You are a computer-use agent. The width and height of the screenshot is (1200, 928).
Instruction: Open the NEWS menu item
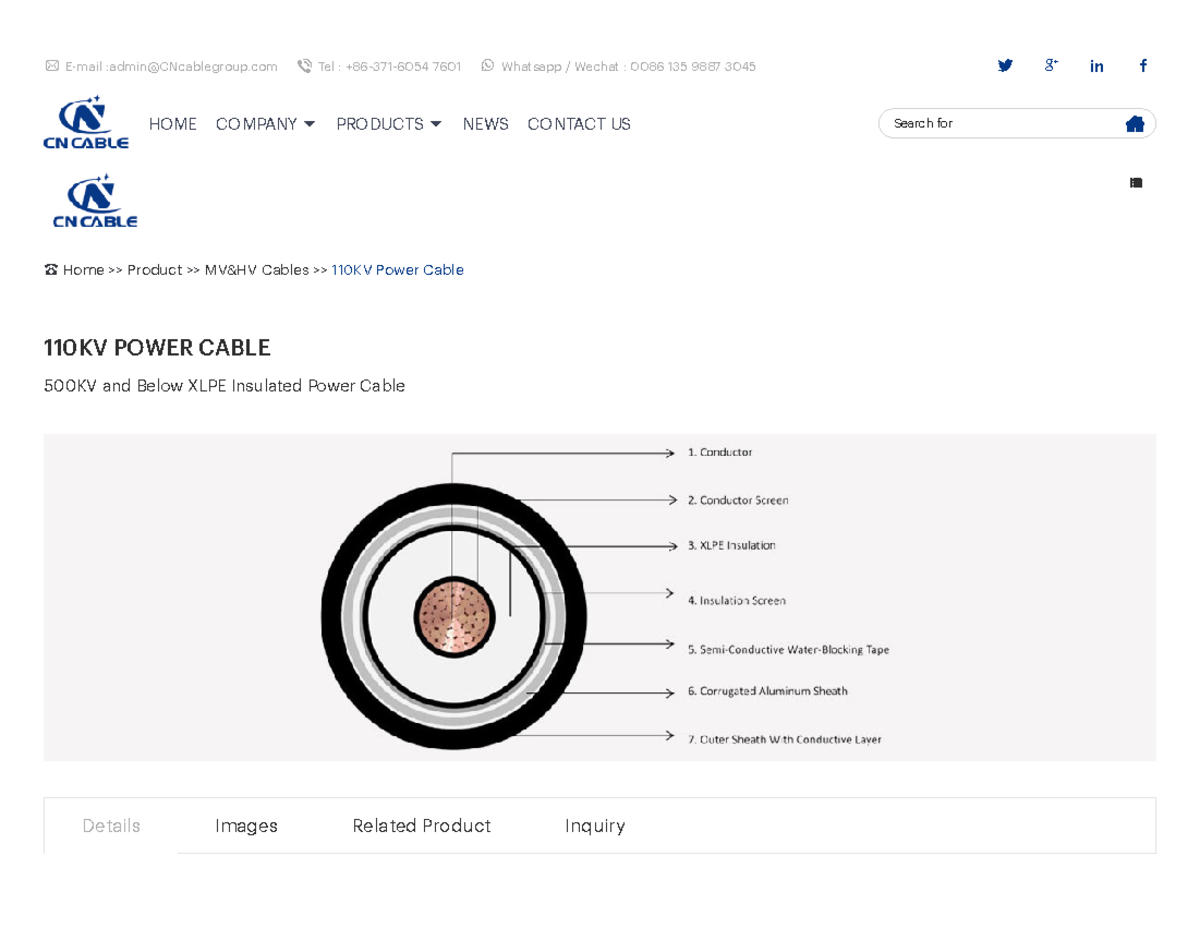(x=486, y=124)
